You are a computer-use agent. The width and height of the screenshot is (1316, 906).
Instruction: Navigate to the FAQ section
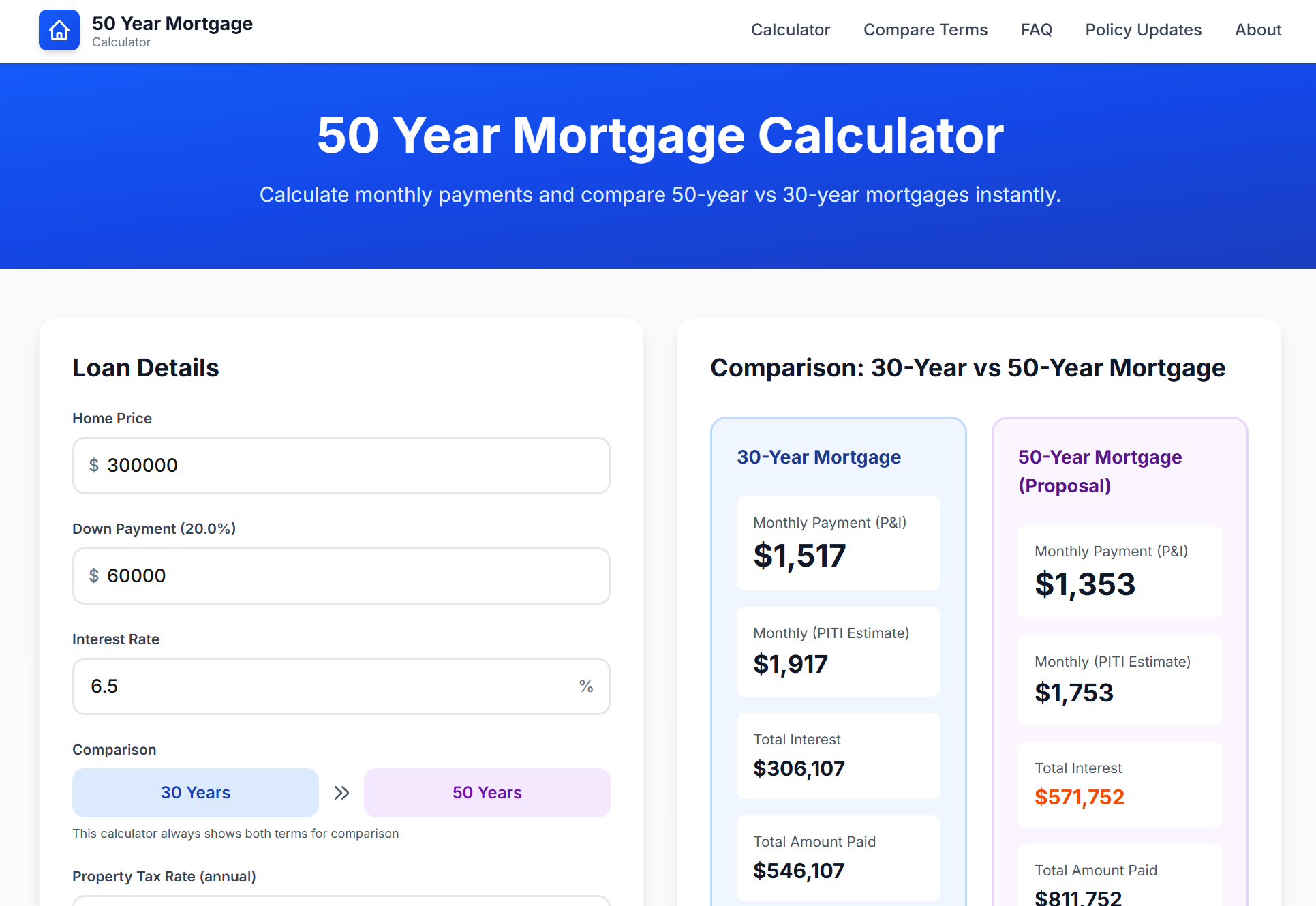click(1036, 30)
